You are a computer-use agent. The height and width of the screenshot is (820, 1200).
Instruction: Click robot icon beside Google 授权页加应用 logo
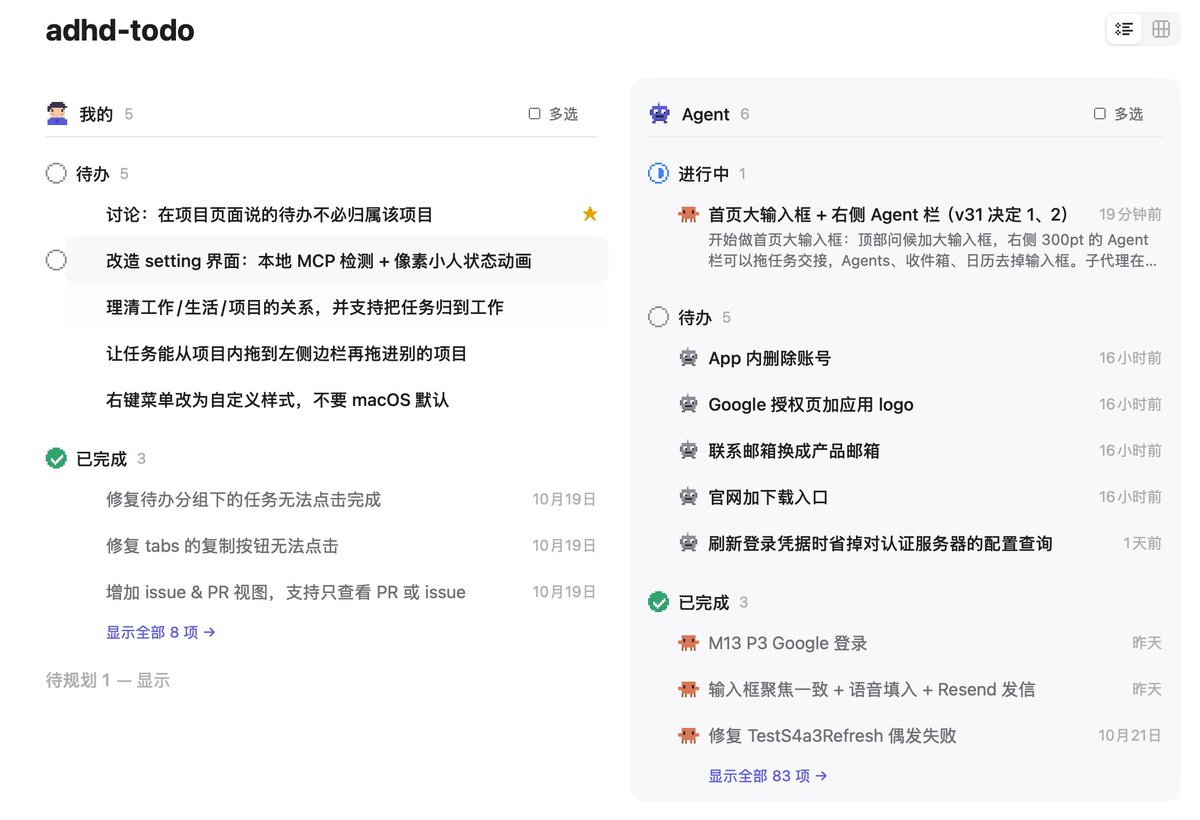688,404
